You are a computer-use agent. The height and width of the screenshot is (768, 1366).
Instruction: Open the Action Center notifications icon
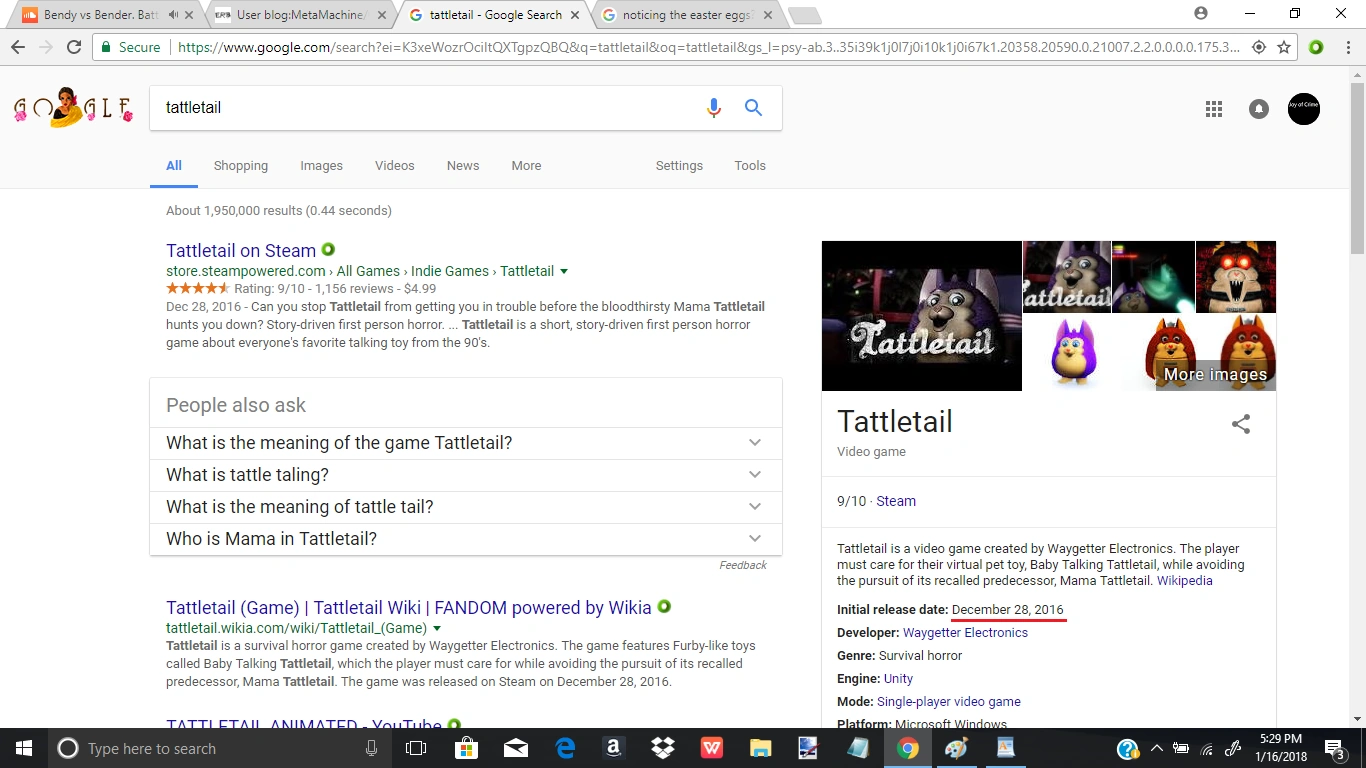coord(1334,748)
